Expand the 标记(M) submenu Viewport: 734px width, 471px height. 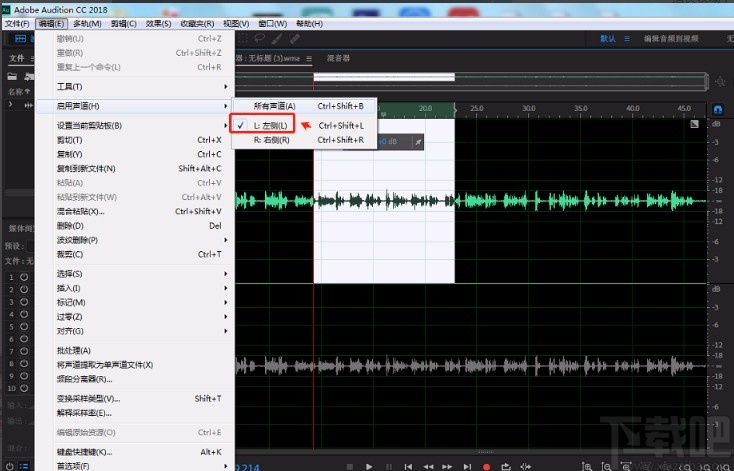(135, 302)
